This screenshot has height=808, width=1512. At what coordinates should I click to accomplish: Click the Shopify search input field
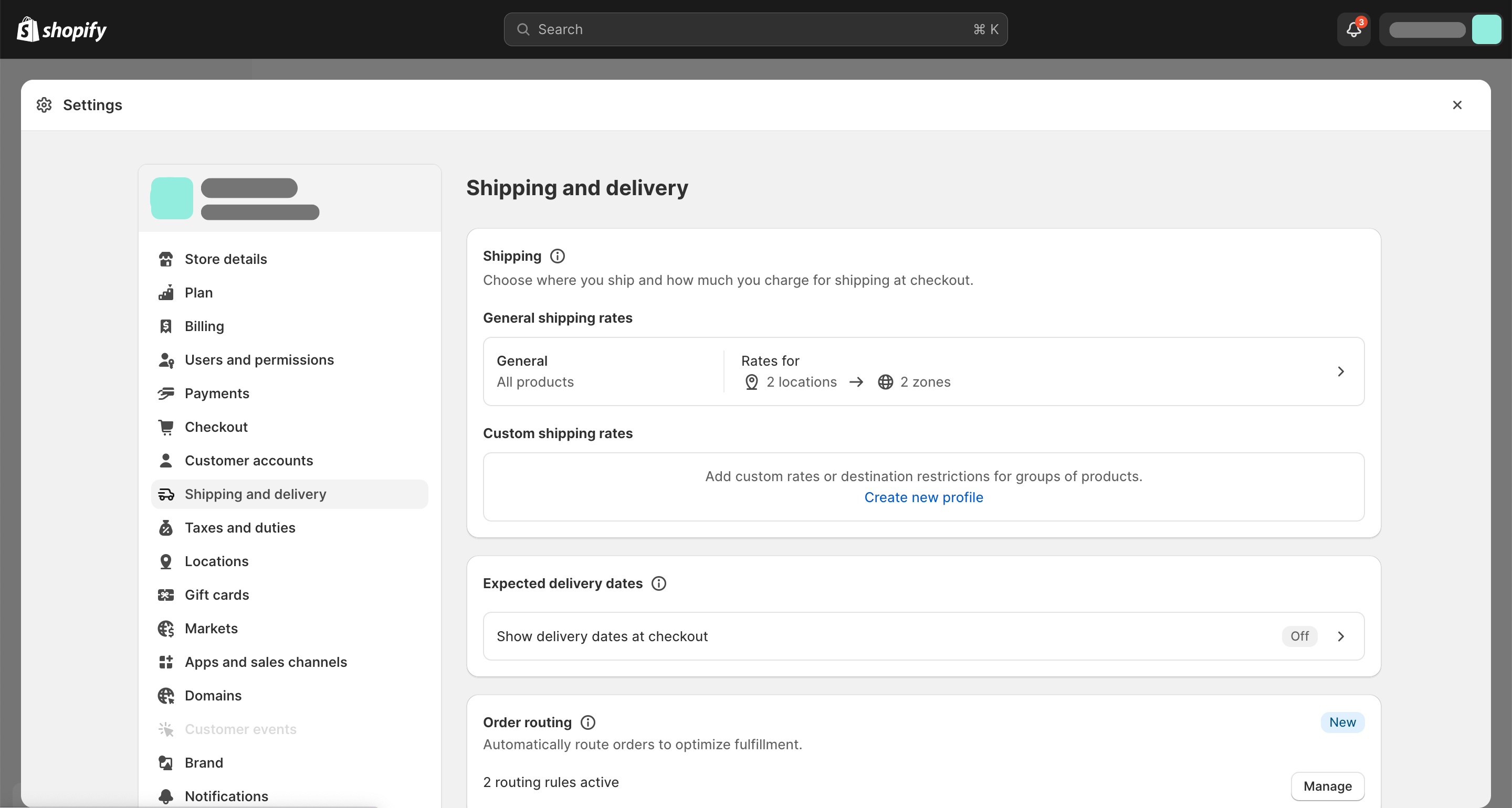(x=755, y=29)
